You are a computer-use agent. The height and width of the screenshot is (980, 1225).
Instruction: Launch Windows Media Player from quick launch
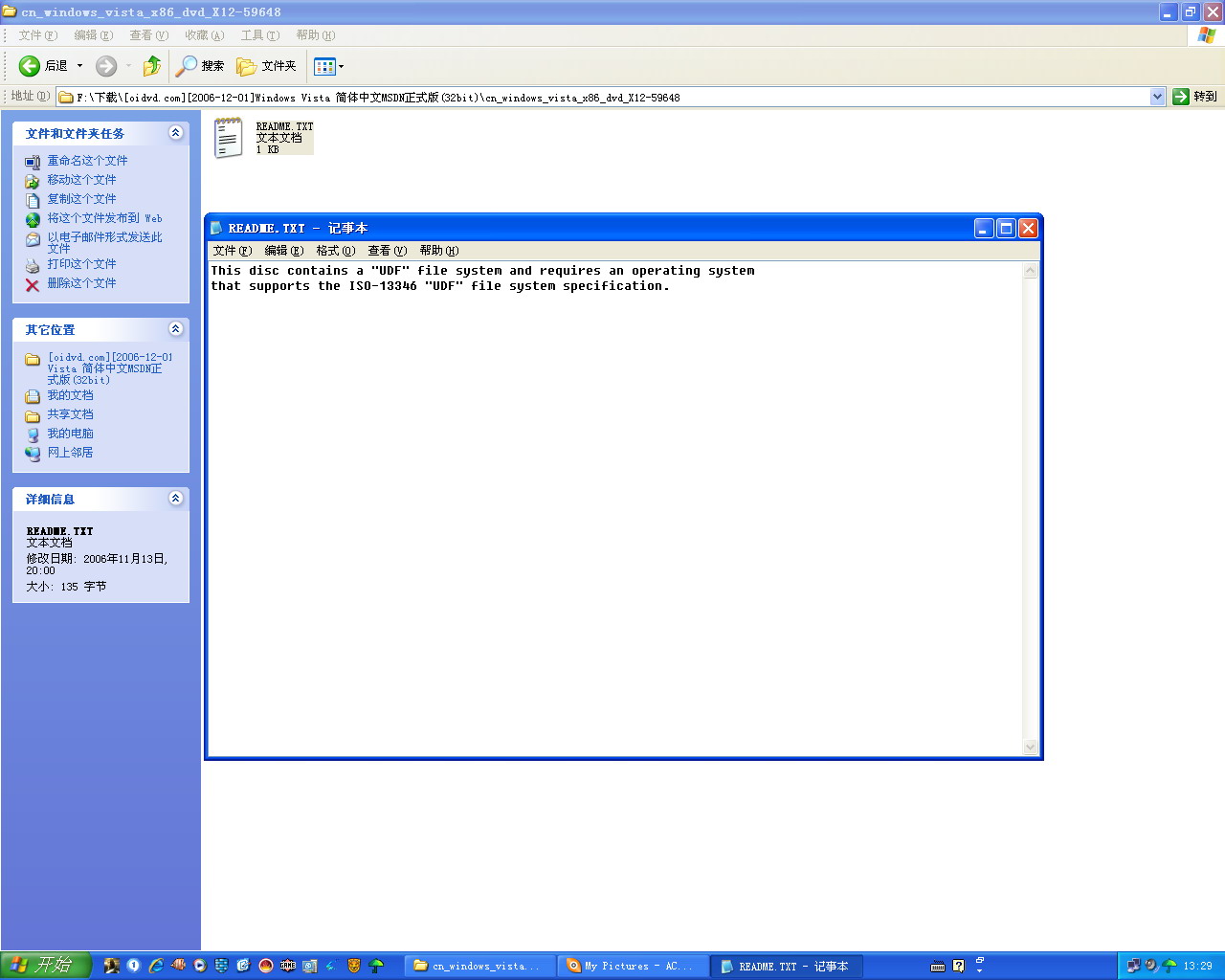click(x=200, y=966)
